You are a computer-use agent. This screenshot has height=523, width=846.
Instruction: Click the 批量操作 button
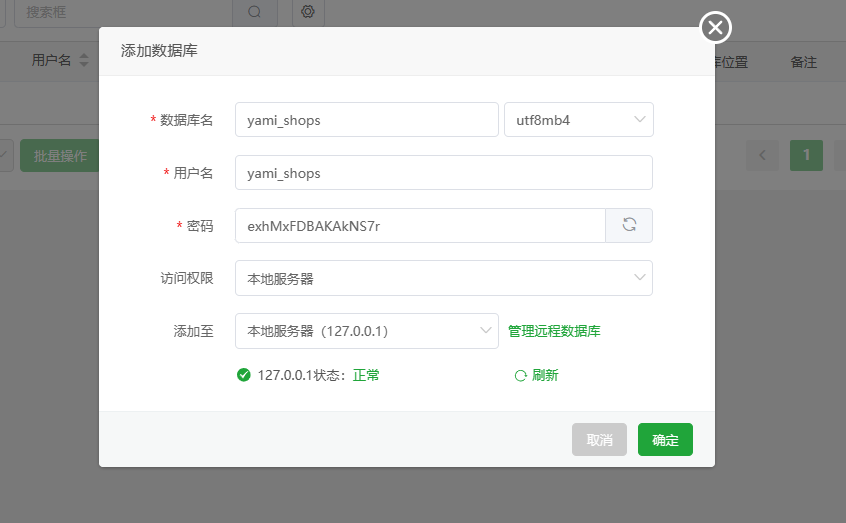point(60,156)
